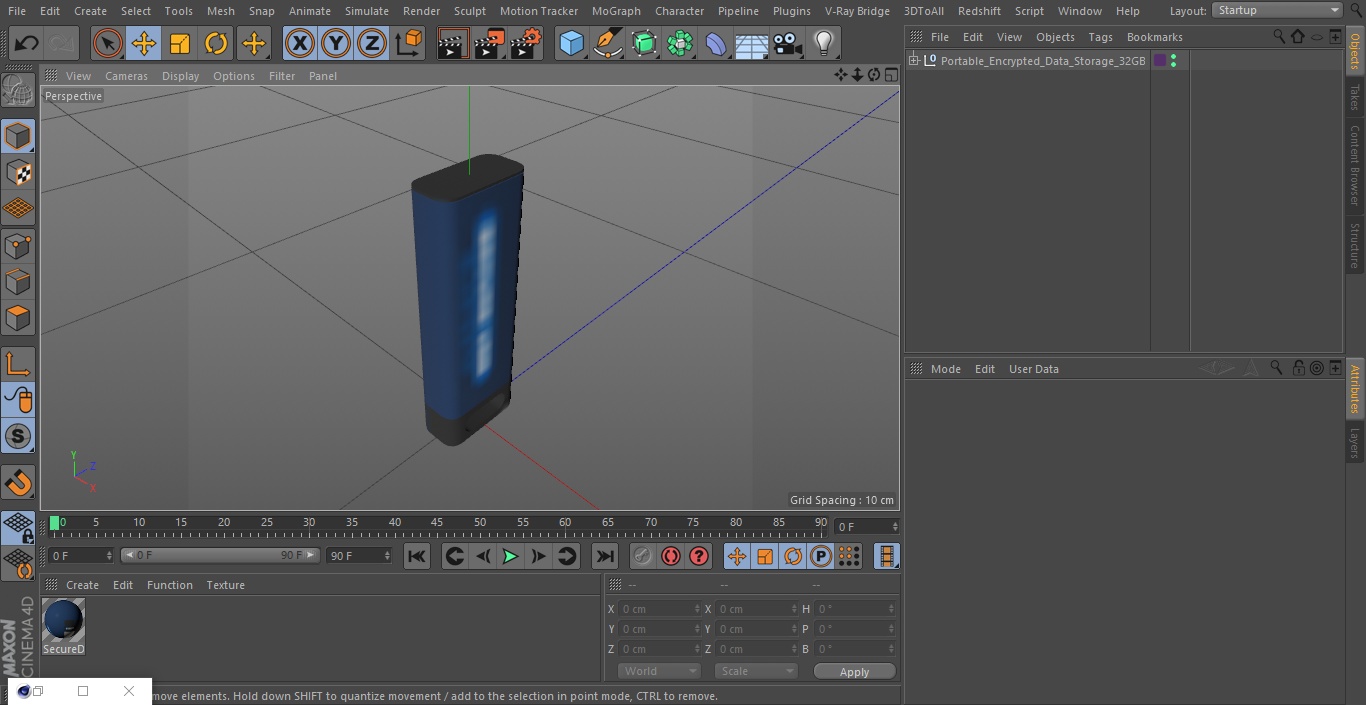Go to end of animation
This screenshot has height=705, width=1366.
click(x=605, y=556)
